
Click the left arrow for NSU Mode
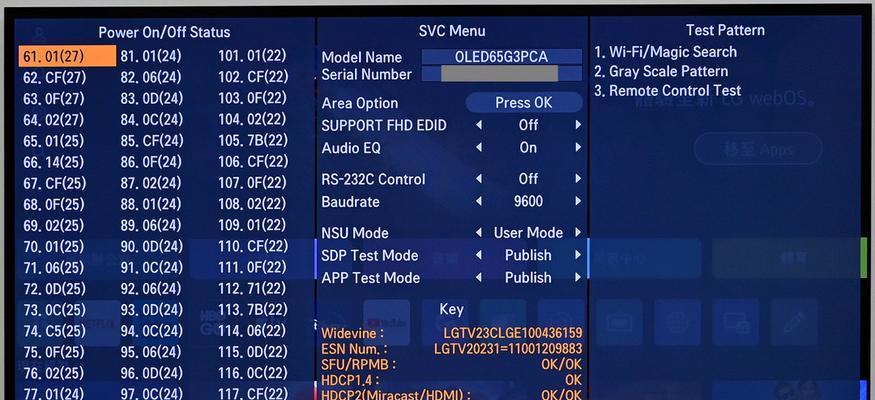(479, 233)
